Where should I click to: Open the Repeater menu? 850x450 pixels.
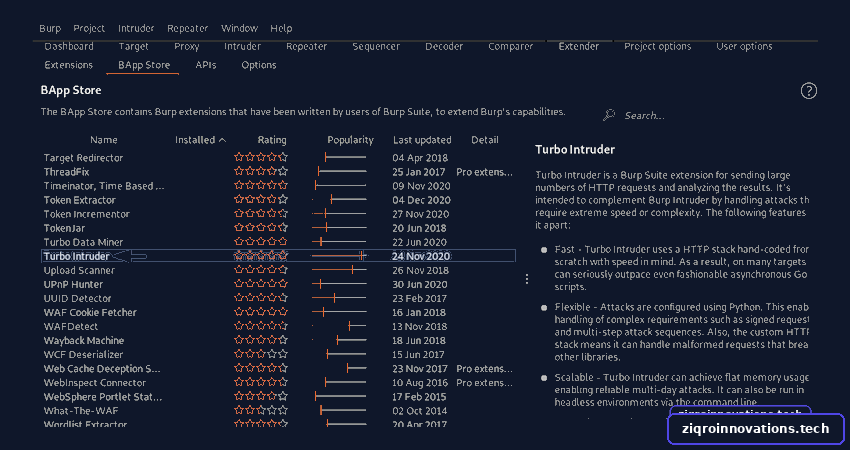188,28
